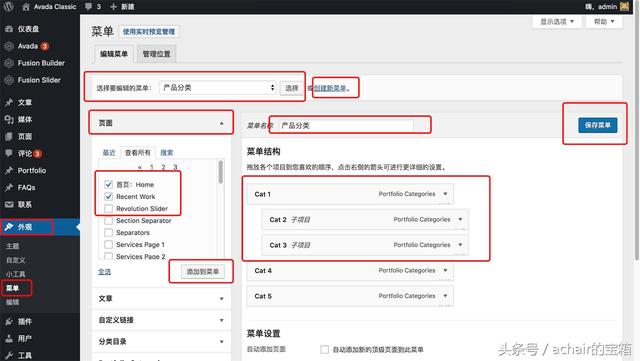The image size is (640, 361).
Task: Collapse the 页面 panel arrow
Action: (x=221, y=123)
